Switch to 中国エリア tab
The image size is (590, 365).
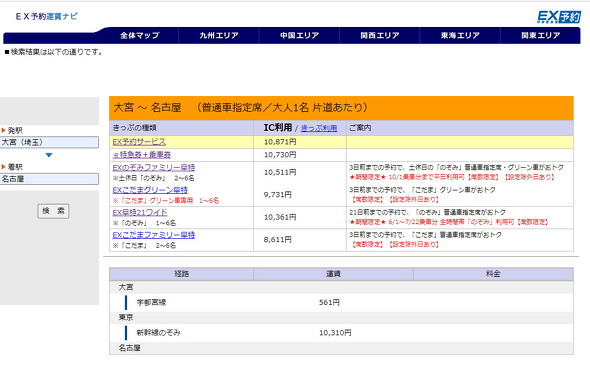coord(300,36)
